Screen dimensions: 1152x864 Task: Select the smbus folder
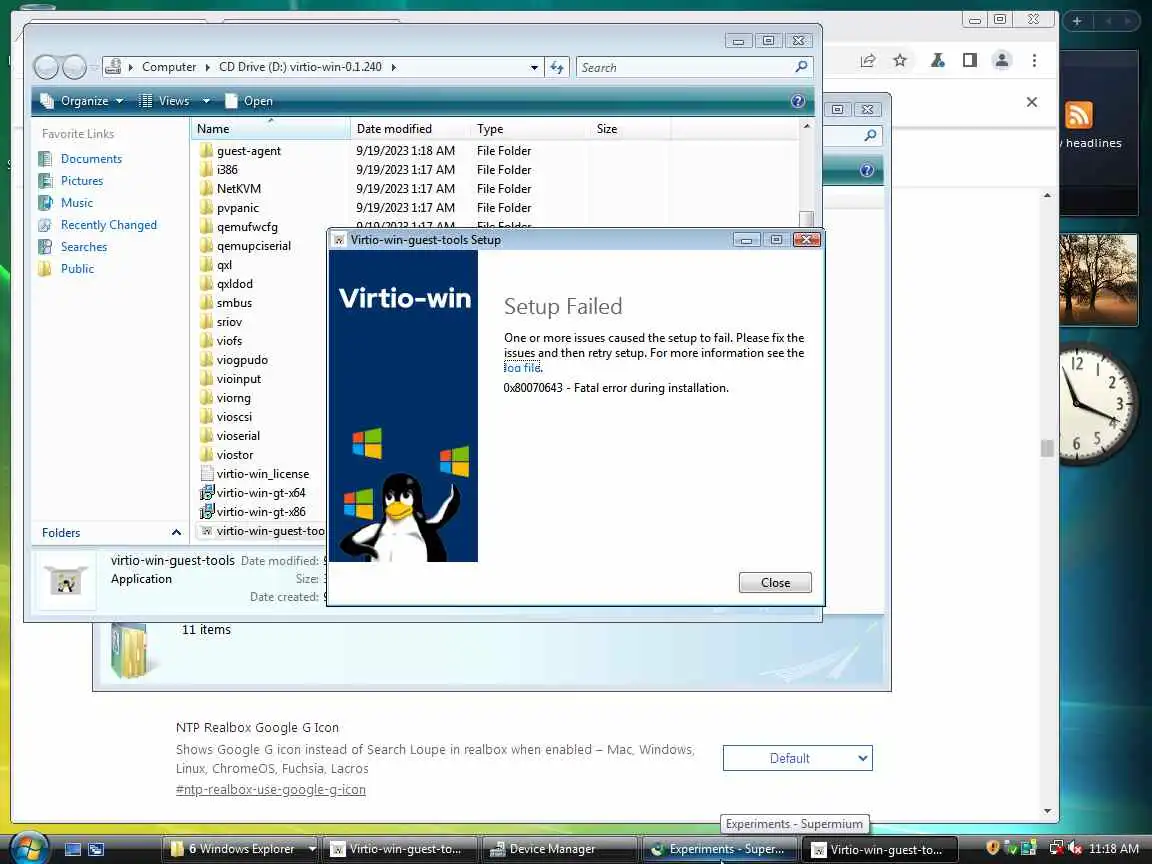pyautogui.click(x=234, y=303)
